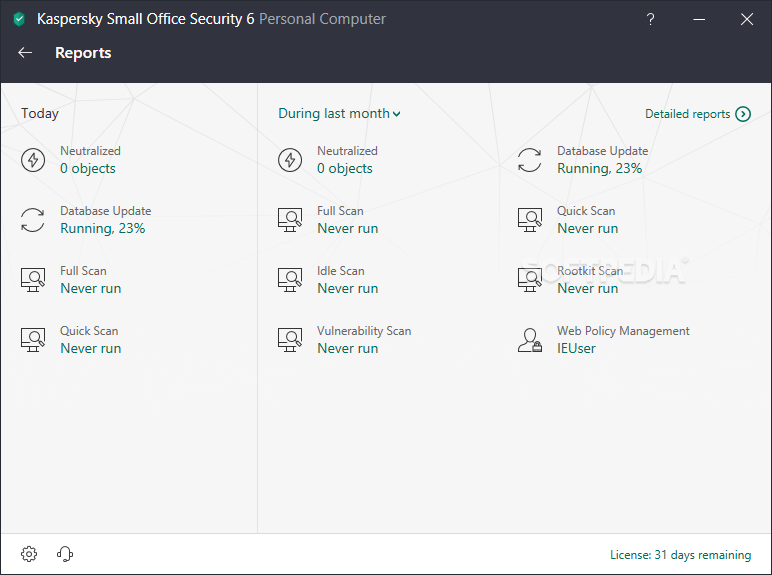772x575 pixels.
Task: Click the Detailed reports circled arrow icon
Action: point(743,114)
